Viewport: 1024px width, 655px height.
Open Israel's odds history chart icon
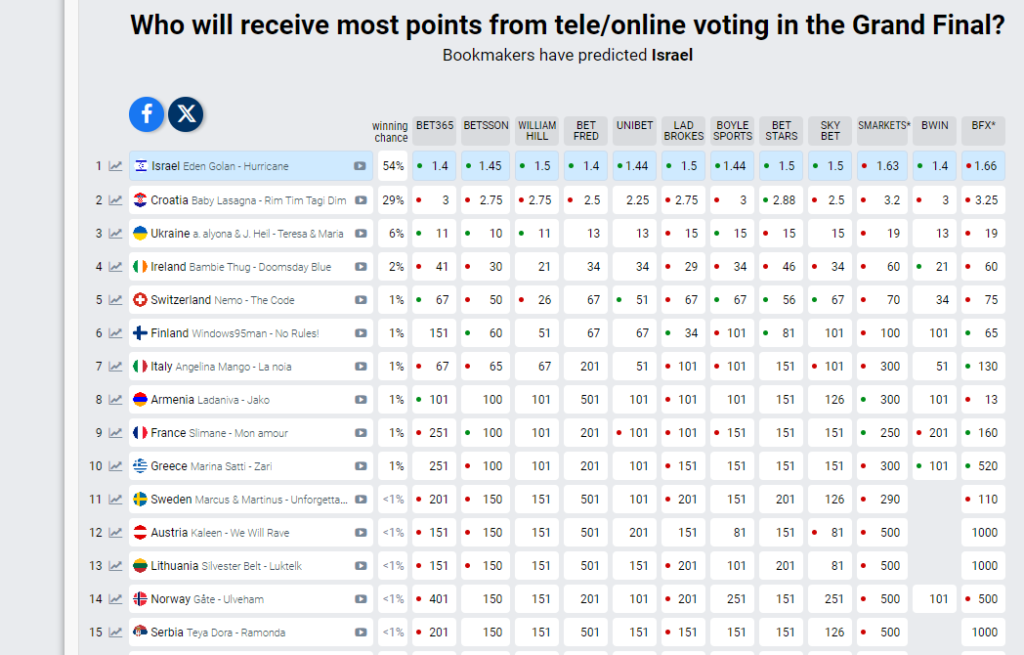(116, 167)
